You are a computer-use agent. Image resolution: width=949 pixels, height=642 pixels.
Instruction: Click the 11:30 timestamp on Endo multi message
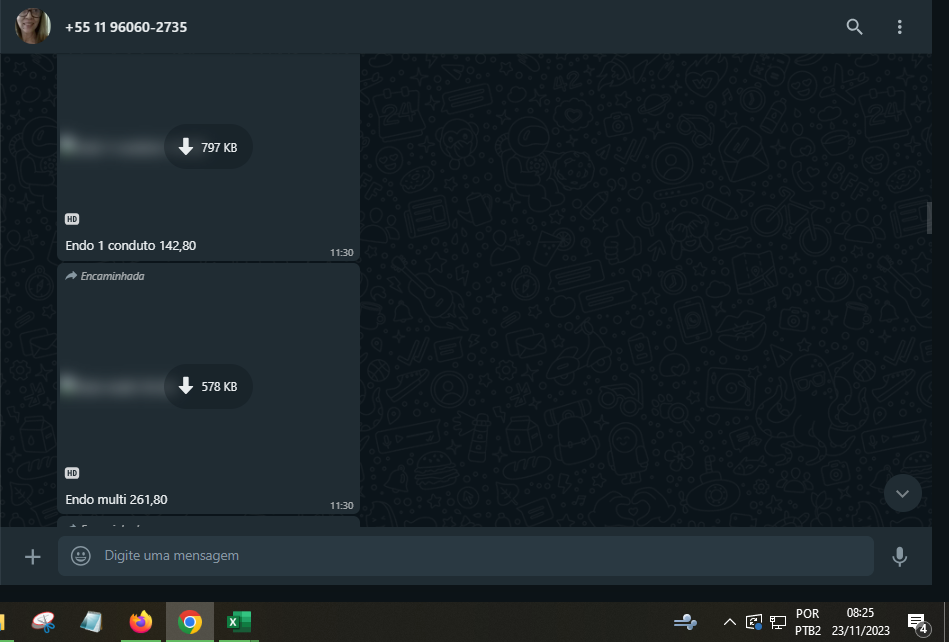[341, 506]
